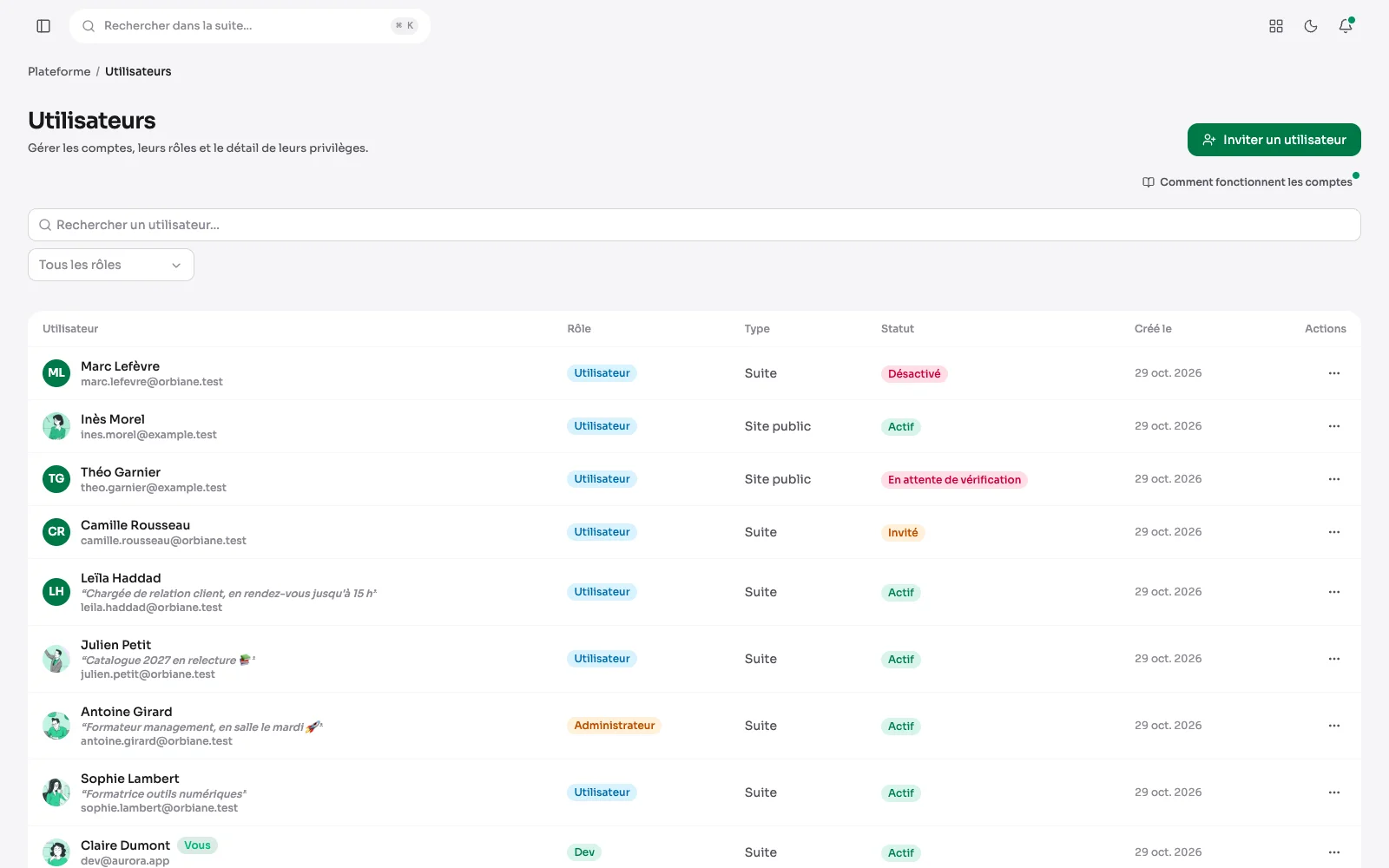Open actions menu for Antoine Girard
1389x868 pixels.
(1334, 726)
